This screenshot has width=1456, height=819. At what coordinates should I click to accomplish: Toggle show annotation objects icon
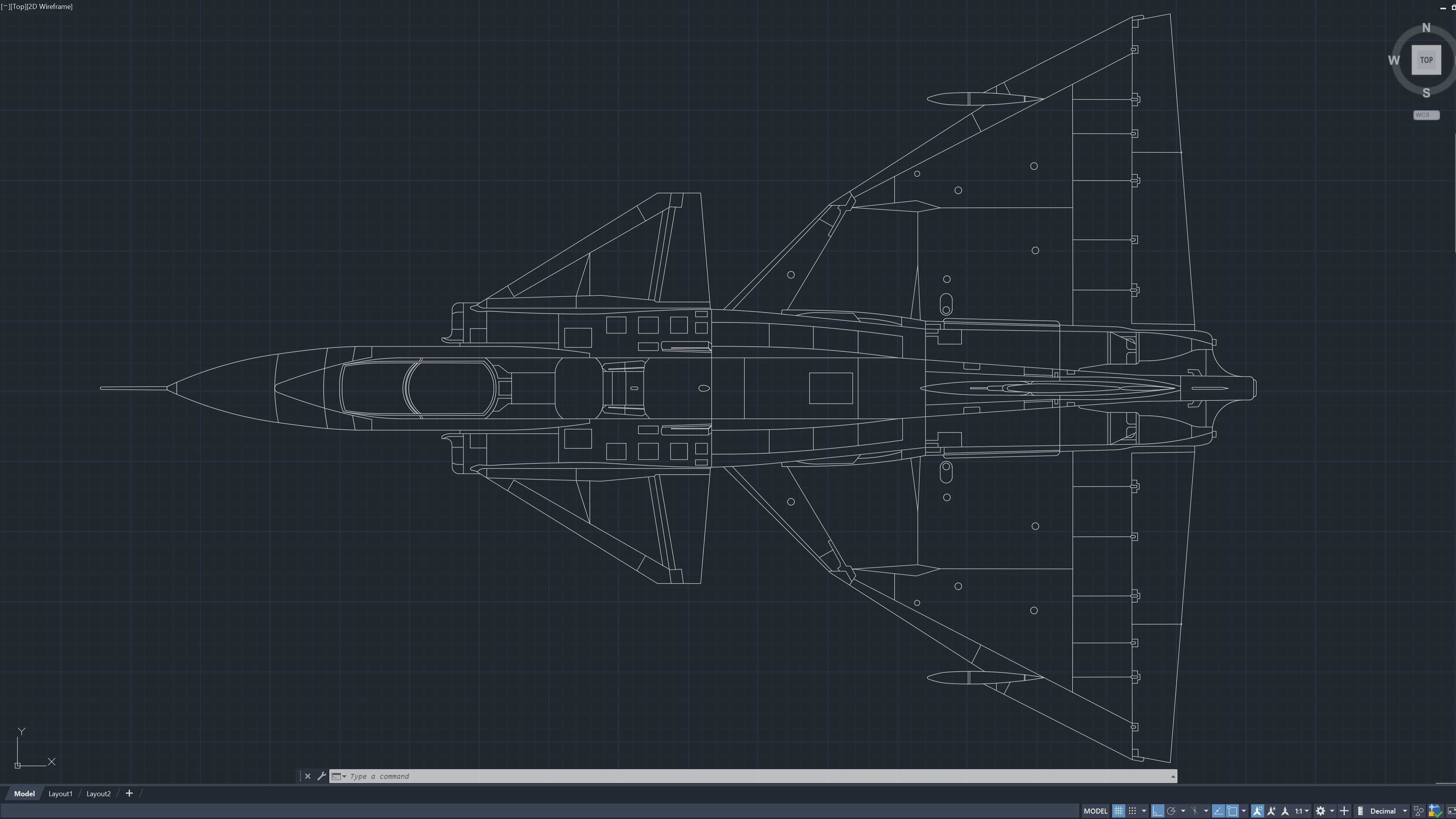point(1258,811)
